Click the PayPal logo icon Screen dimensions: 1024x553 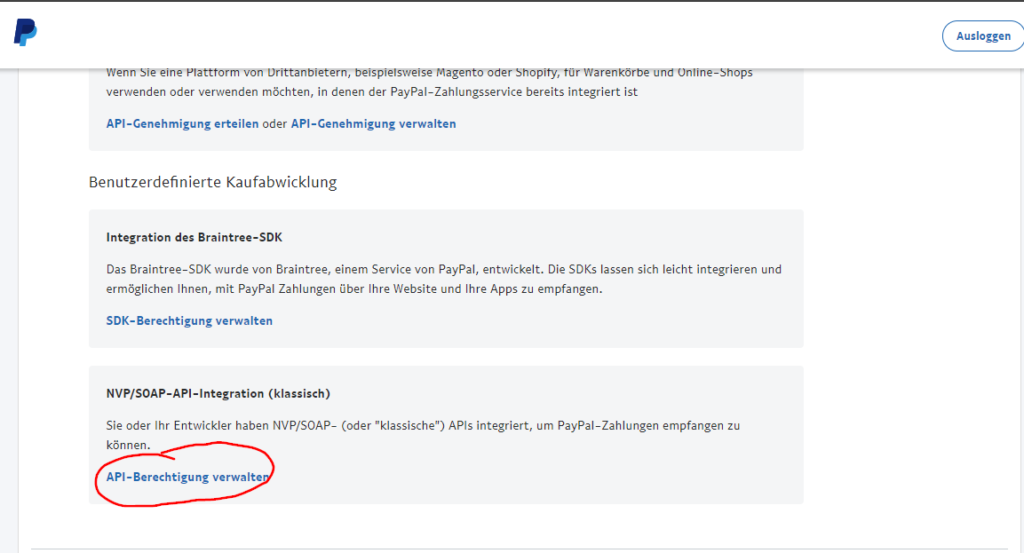pos(25,32)
